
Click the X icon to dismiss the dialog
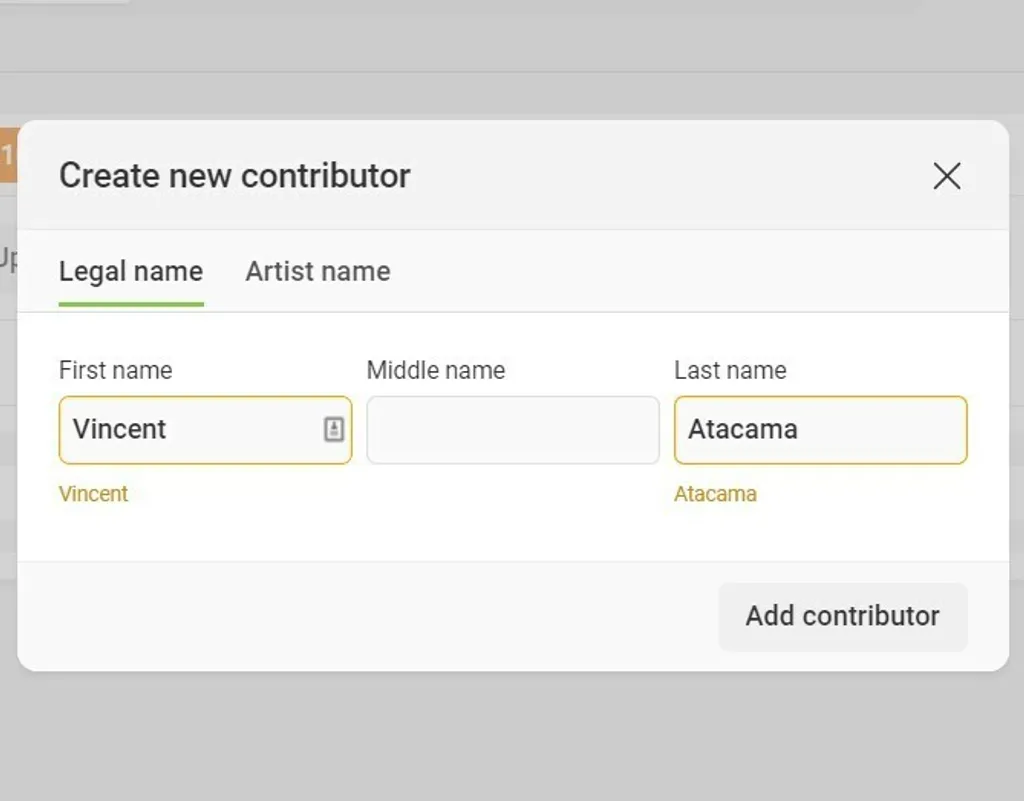coord(946,176)
